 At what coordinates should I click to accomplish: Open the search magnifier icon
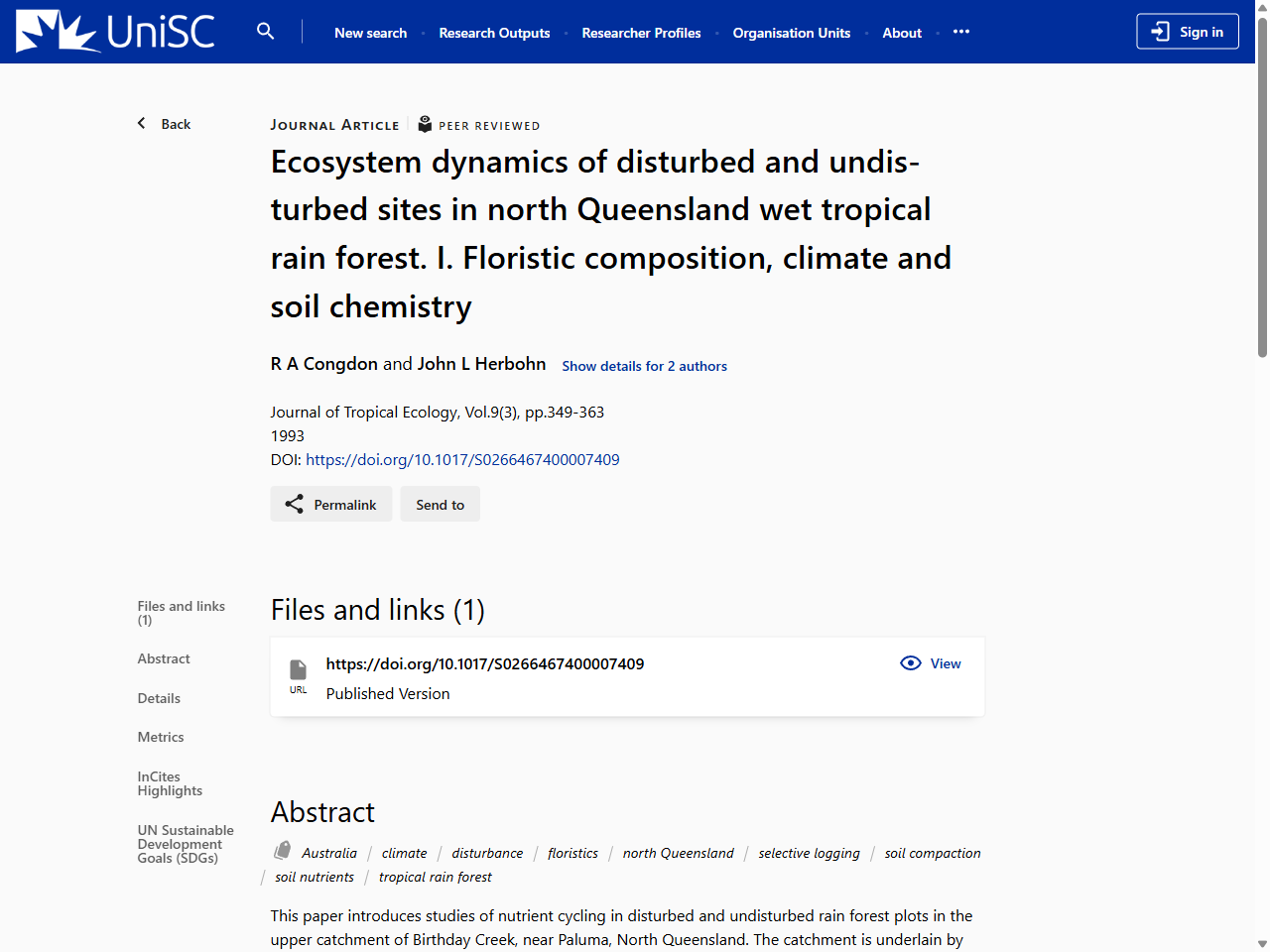click(x=265, y=31)
